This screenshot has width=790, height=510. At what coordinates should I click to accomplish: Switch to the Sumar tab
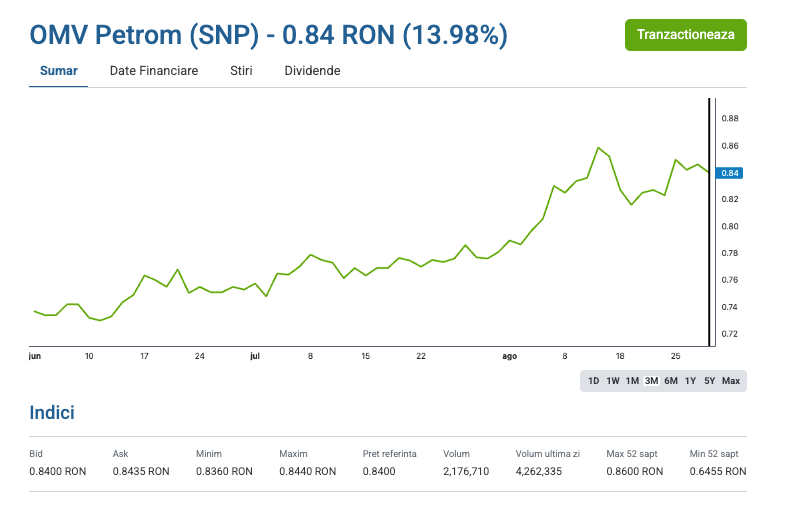click(58, 71)
